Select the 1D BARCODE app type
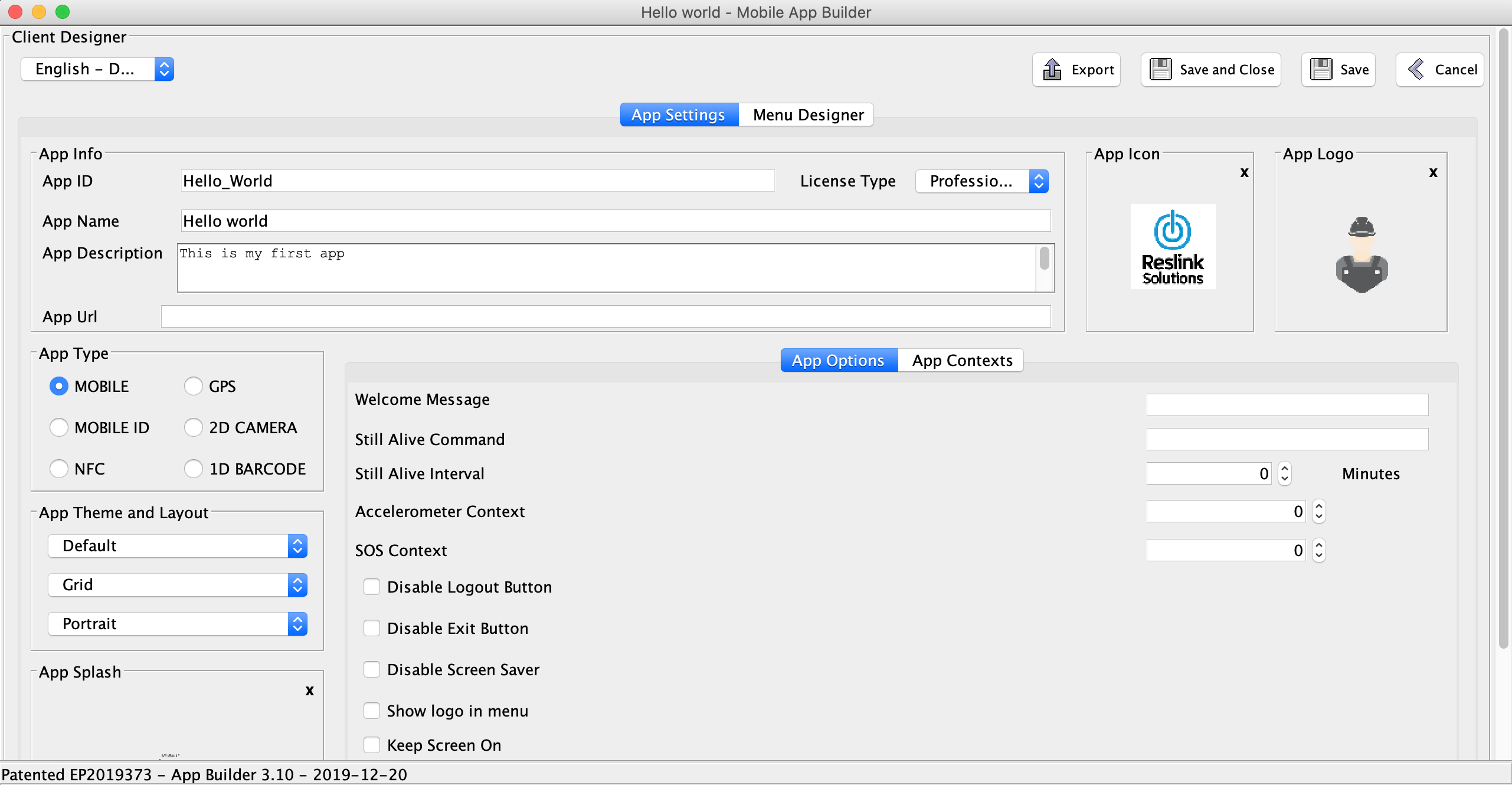 tap(194, 469)
